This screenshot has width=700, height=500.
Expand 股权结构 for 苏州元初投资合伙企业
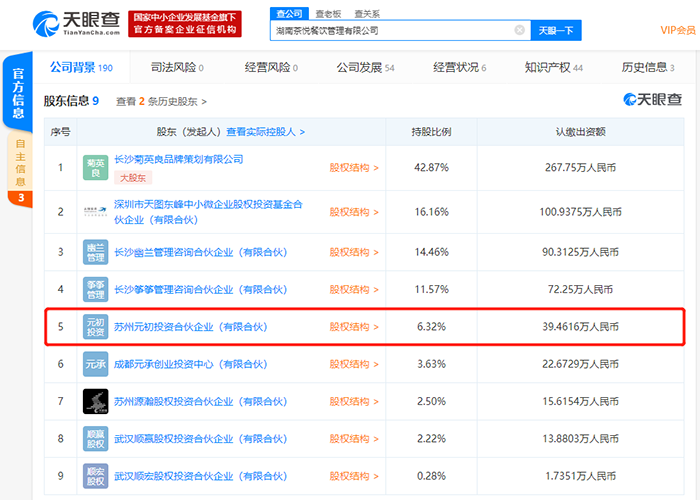pos(354,327)
